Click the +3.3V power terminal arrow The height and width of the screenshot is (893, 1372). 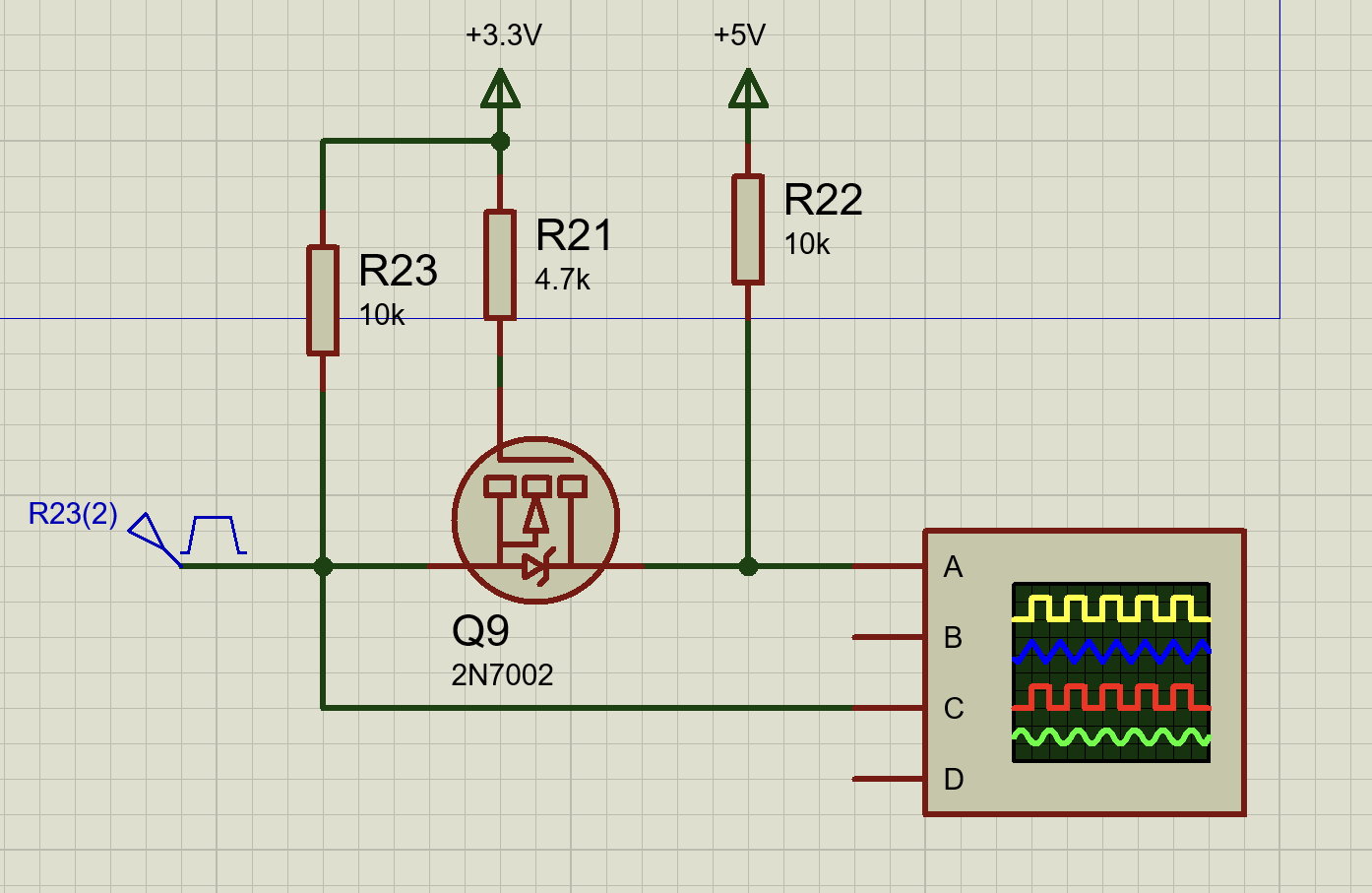[x=500, y=89]
